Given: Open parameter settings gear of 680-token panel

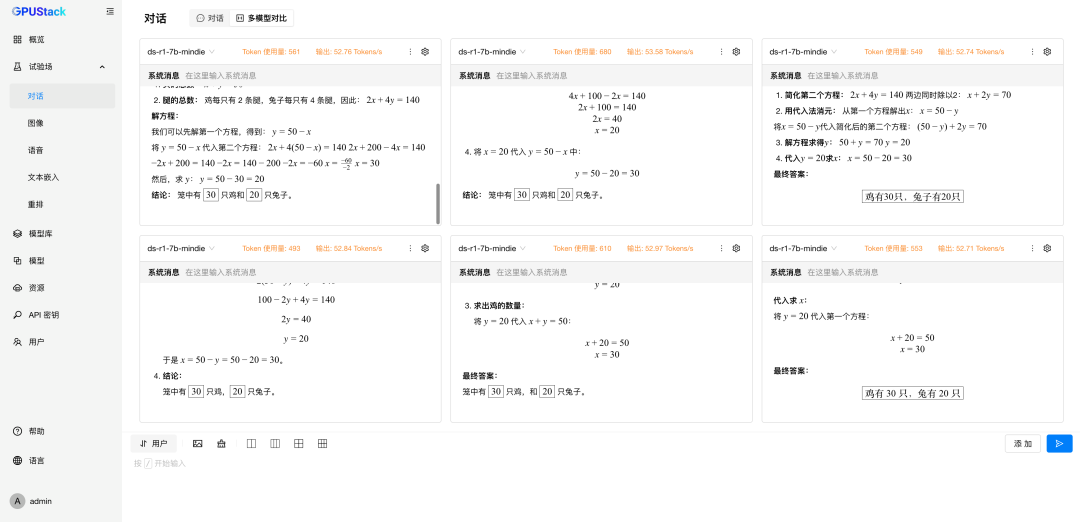Looking at the screenshot, I should 736,52.
